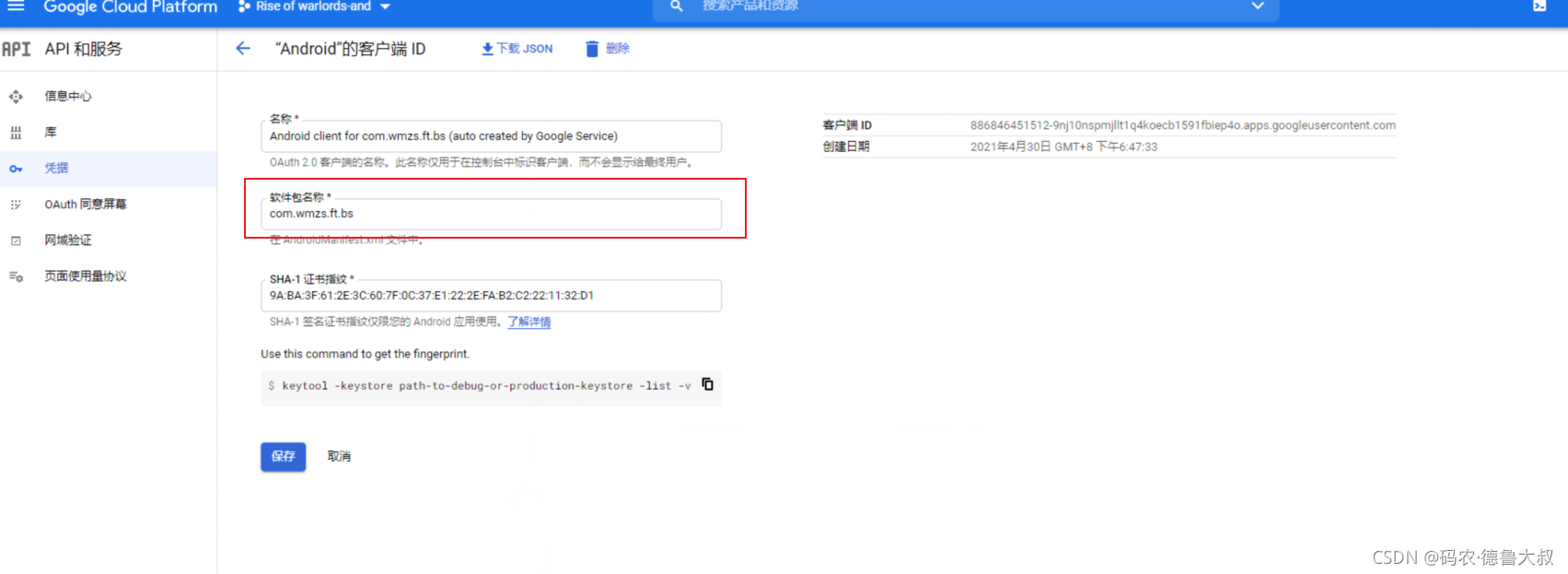Viewport: 1568px width, 574px height.
Task: Select 凭据 in the sidebar
Action: pyautogui.click(x=108, y=168)
